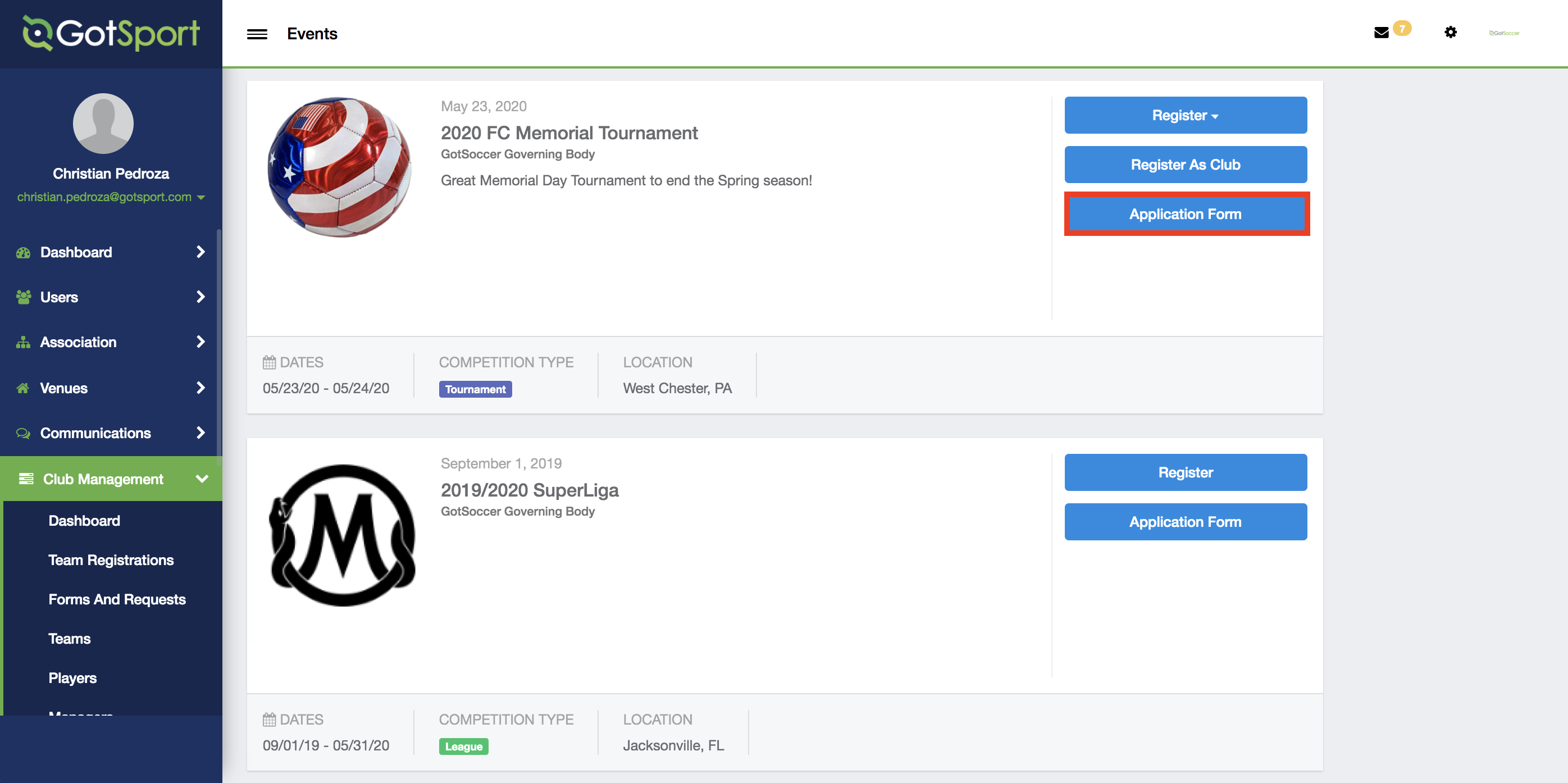Expand the Communications menu chevron
This screenshot has width=1568, height=783.
point(200,433)
